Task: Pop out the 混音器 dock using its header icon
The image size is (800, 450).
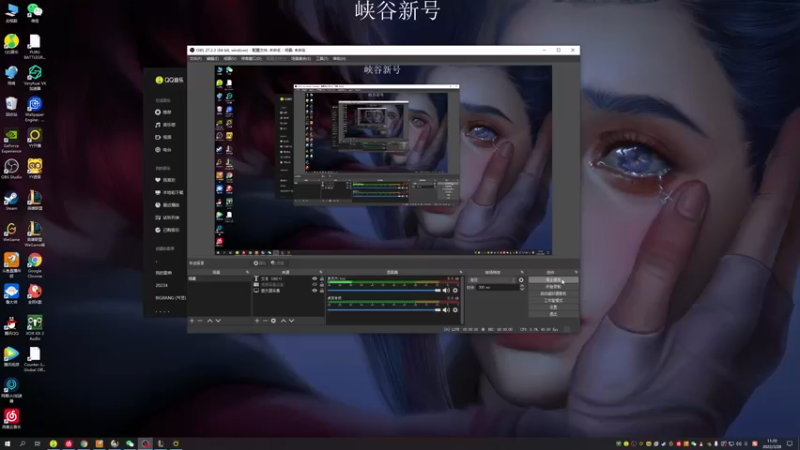Action: click(460, 272)
